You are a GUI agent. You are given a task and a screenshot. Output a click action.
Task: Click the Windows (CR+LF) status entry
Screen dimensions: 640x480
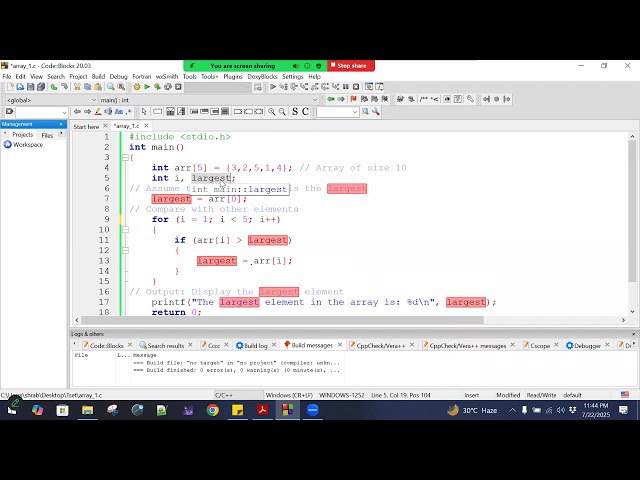point(289,395)
